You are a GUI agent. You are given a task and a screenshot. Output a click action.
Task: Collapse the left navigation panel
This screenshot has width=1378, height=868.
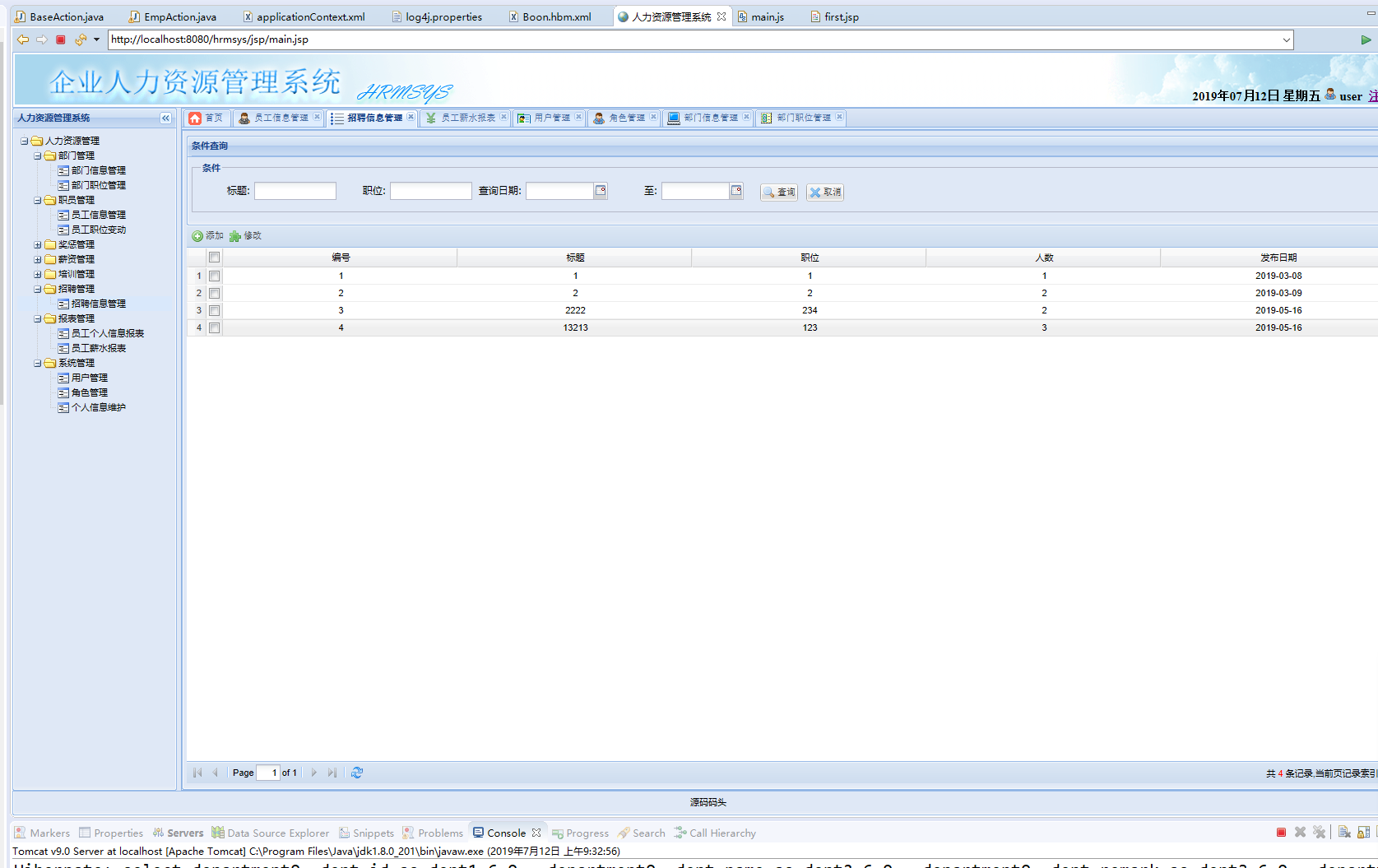pyautogui.click(x=165, y=118)
